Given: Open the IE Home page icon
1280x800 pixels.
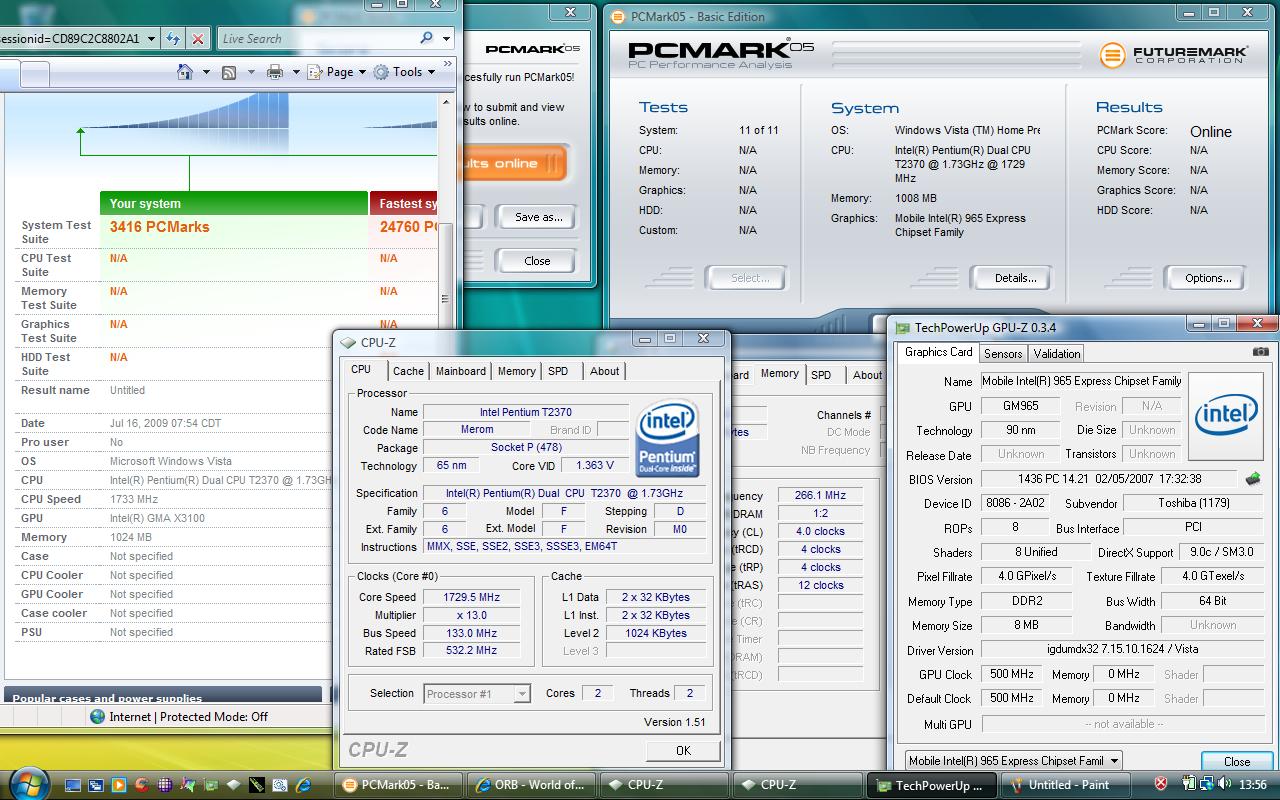Looking at the screenshot, I should click(x=184, y=72).
